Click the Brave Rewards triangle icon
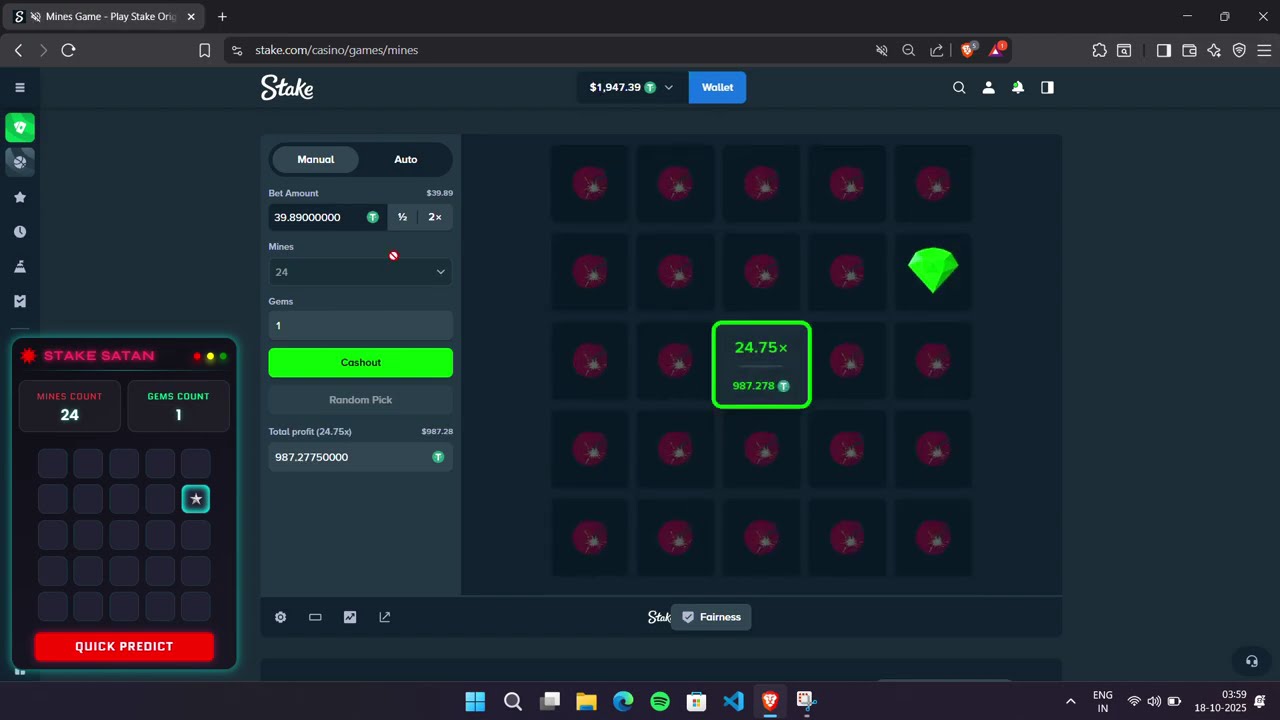The height and width of the screenshot is (720, 1280). 997,50
